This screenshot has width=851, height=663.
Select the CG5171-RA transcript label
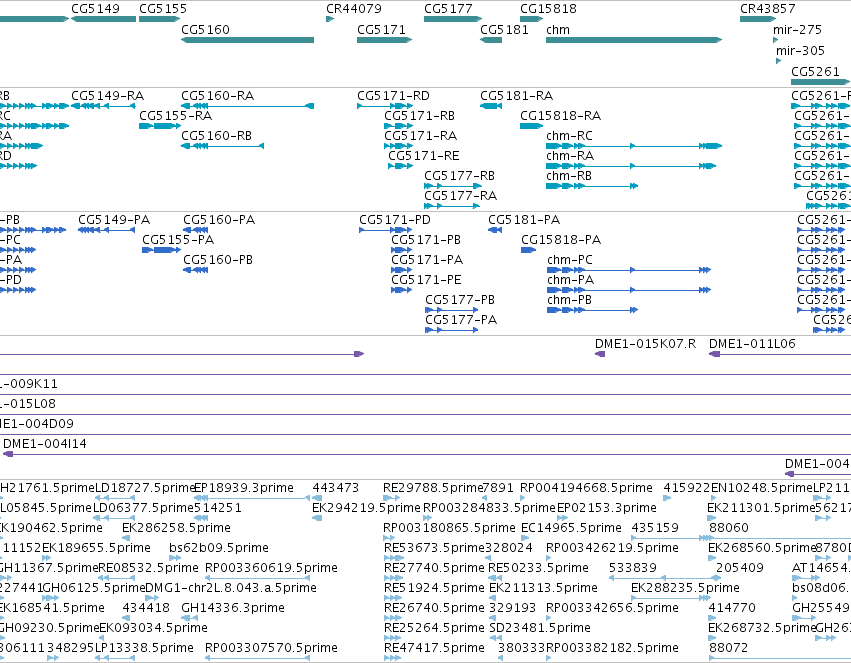pos(421,136)
